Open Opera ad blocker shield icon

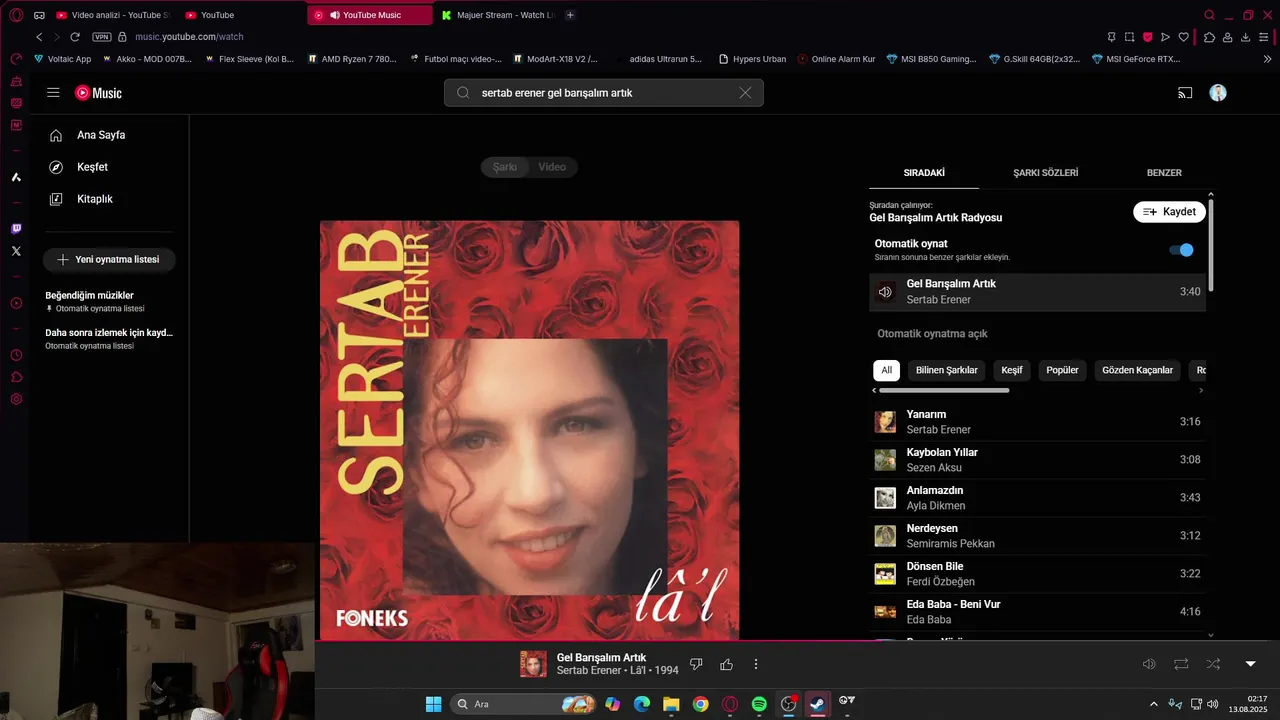pos(1148,37)
